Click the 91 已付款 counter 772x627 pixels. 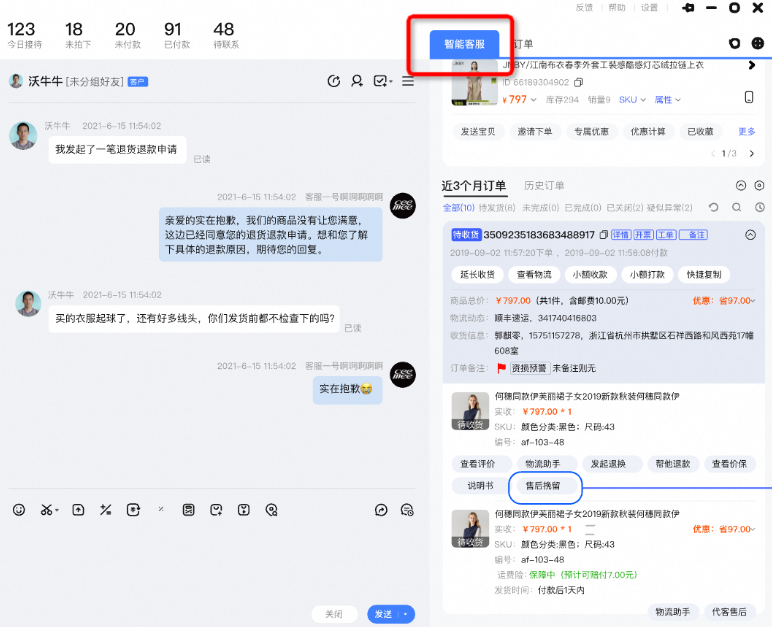pyautogui.click(x=176, y=35)
